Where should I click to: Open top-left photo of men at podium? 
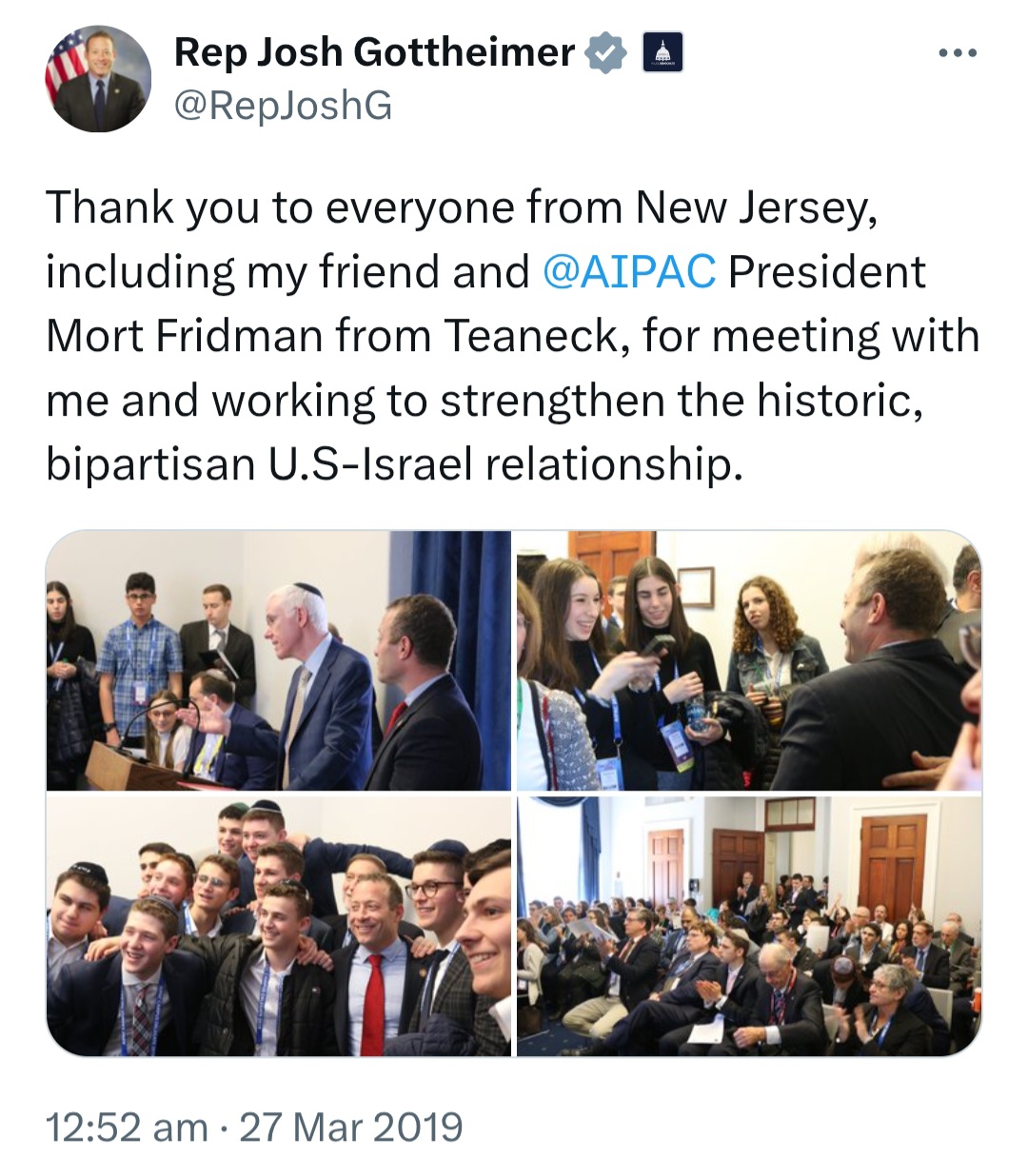(x=278, y=660)
